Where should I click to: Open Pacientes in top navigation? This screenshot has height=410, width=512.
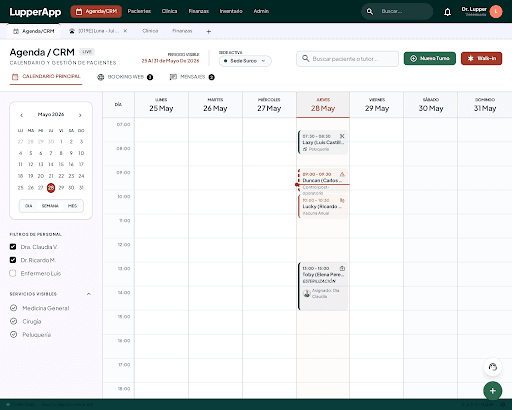139,11
